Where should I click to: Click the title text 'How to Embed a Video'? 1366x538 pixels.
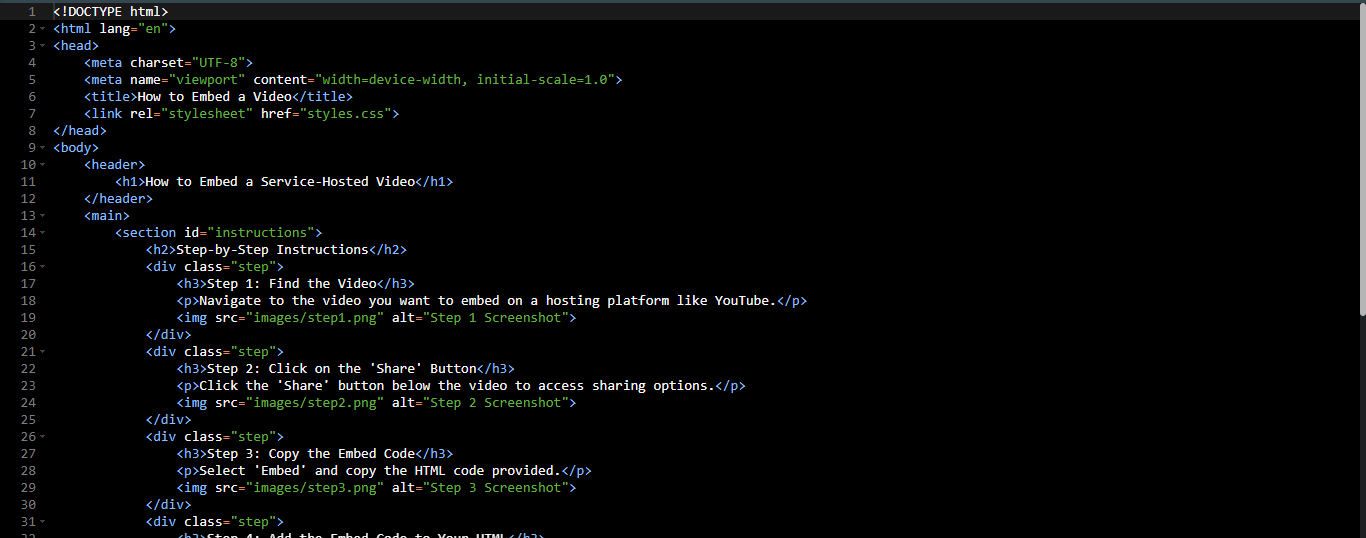coord(215,97)
